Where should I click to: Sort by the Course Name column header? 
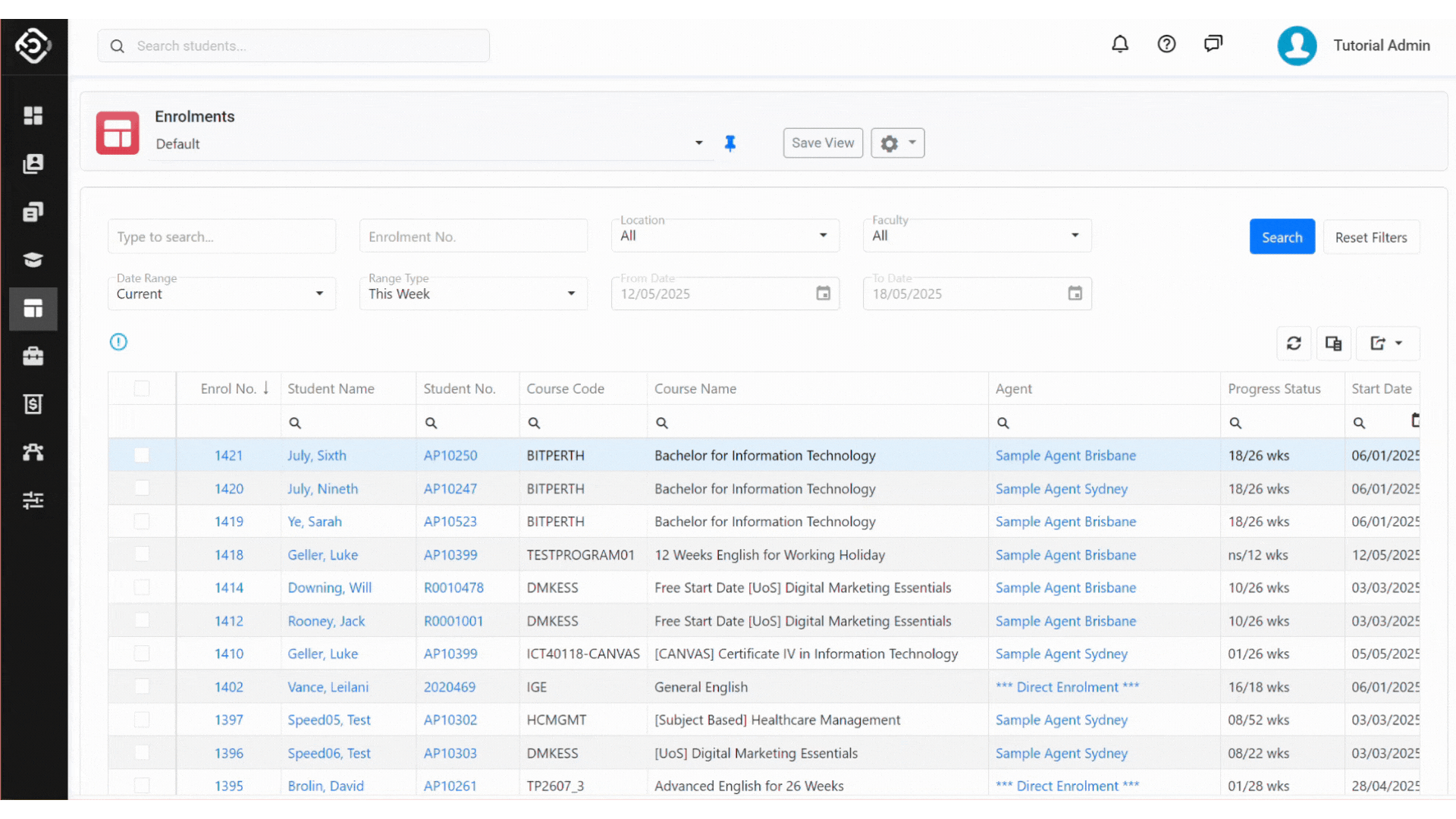click(x=695, y=389)
